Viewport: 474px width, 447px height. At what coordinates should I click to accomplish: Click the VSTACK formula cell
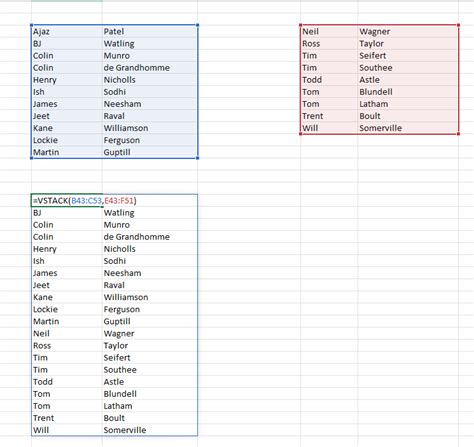coord(67,200)
